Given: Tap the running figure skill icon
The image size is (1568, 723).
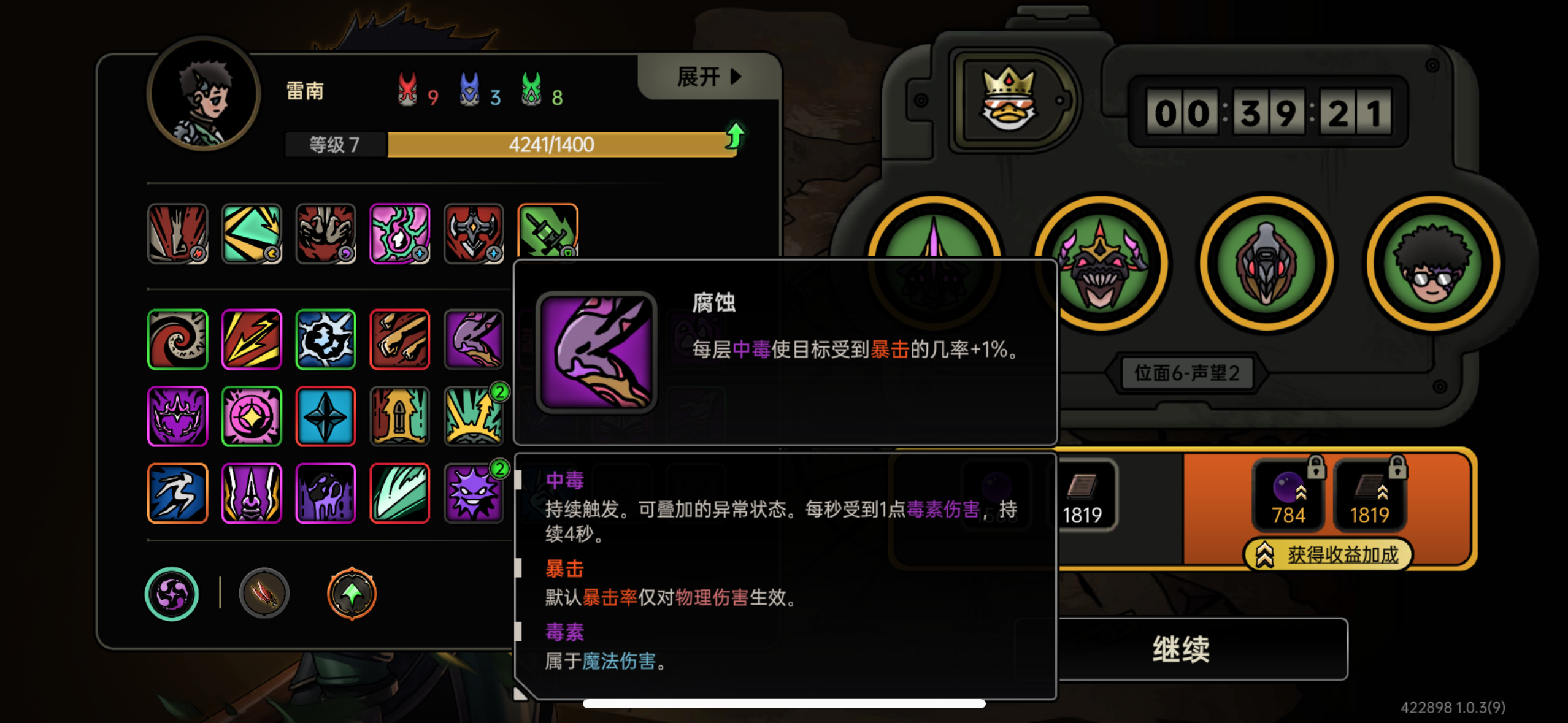Looking at the screenshot, I should (178, 493).
